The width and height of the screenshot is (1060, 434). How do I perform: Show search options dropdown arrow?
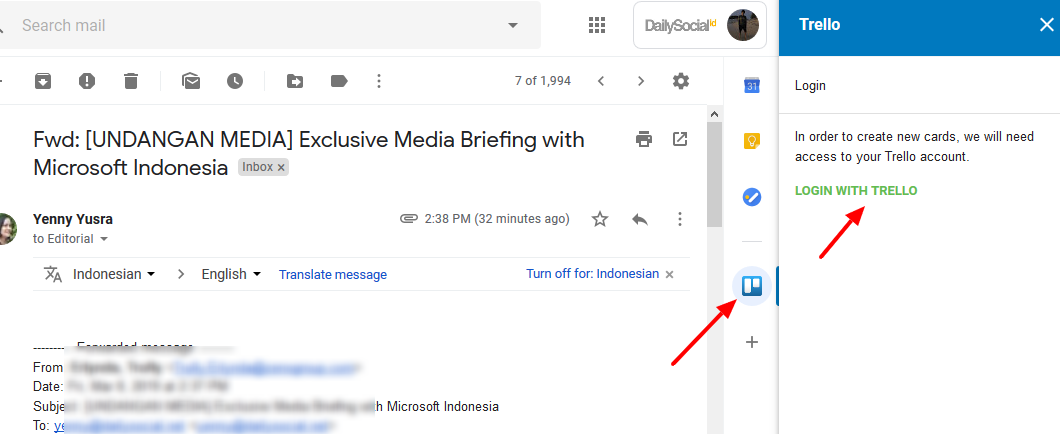click(512, 26)
